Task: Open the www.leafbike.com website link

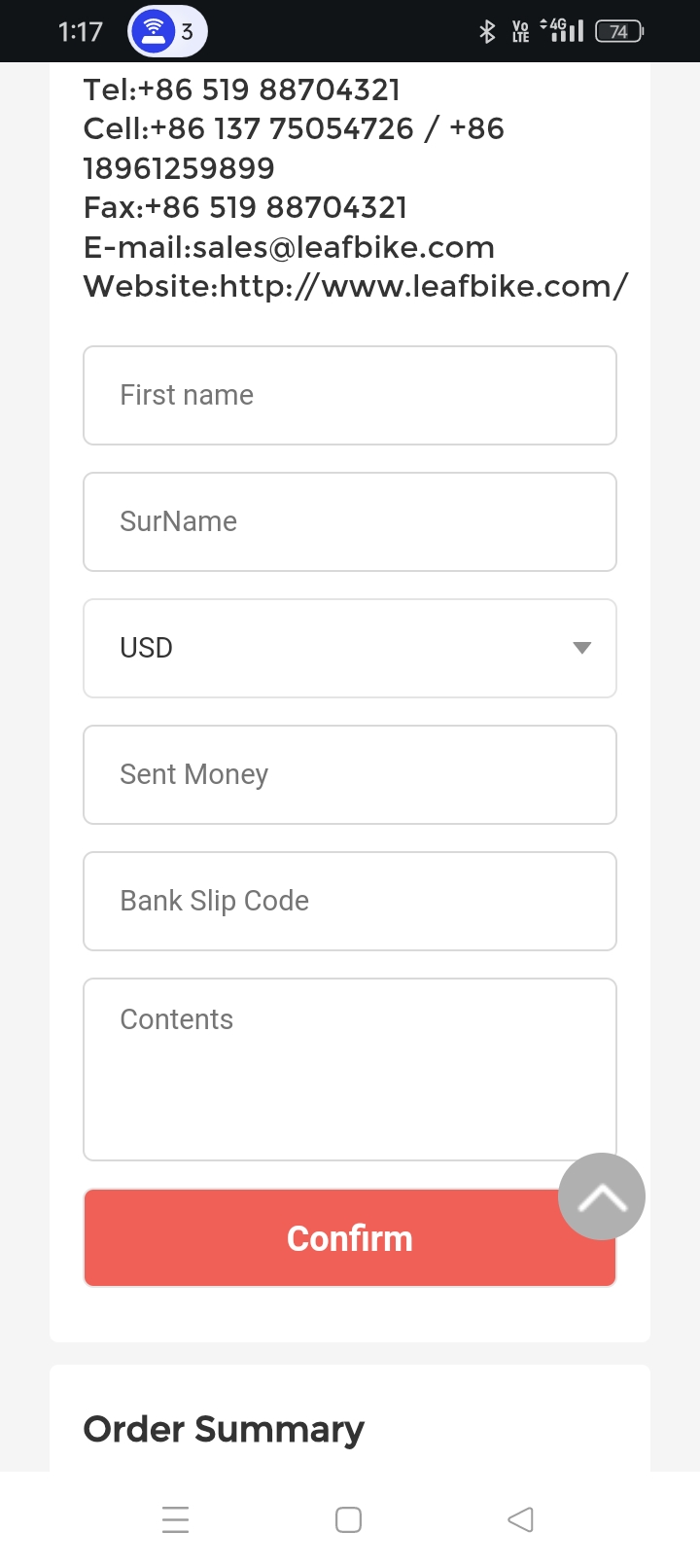Action: pos(424,287)
